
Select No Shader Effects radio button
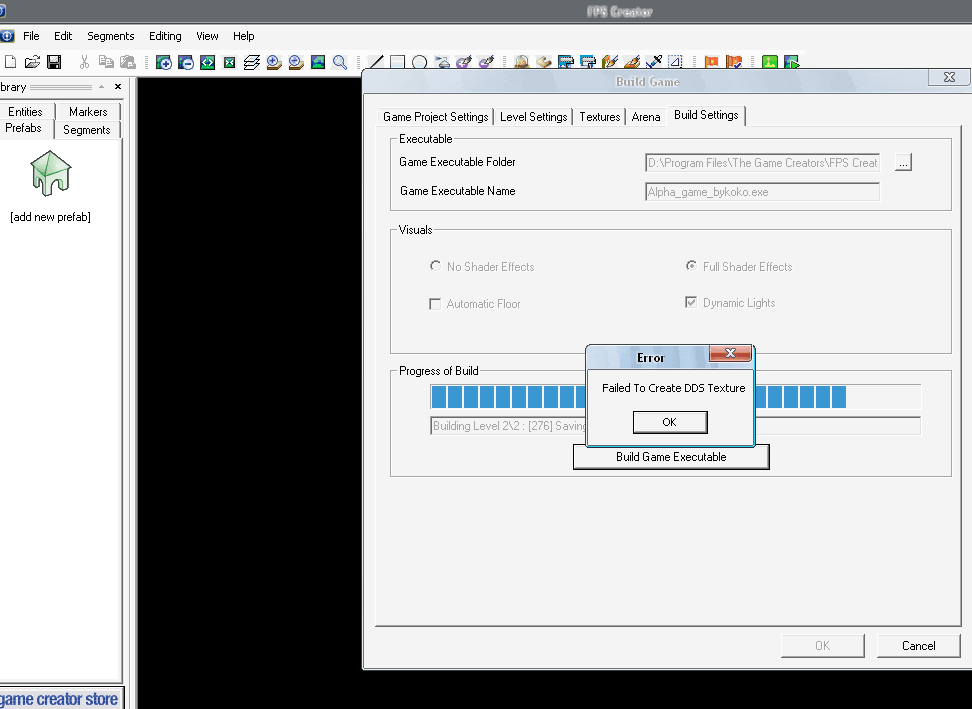435,266
